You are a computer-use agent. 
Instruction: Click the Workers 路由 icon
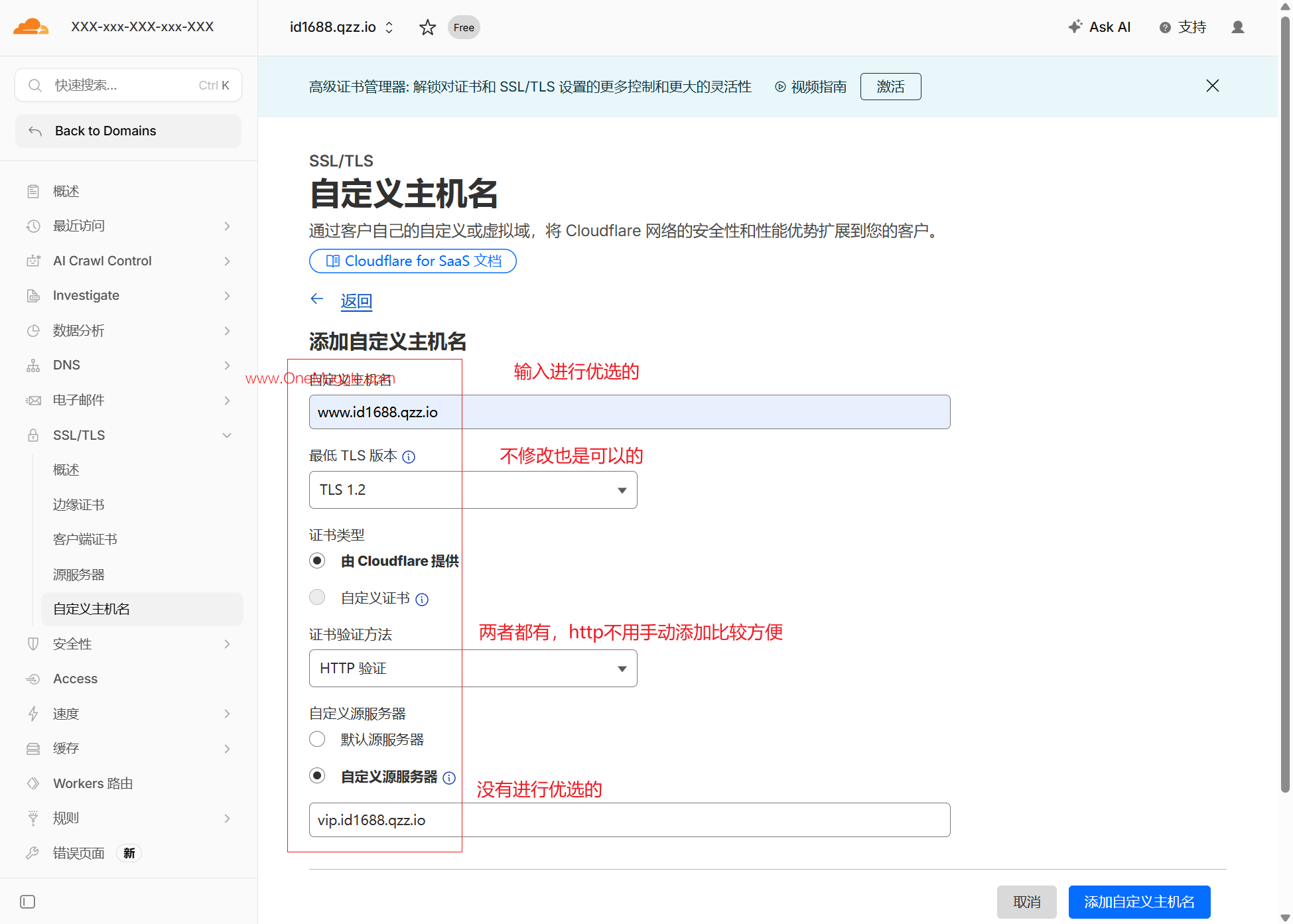(x=33, y=783)
